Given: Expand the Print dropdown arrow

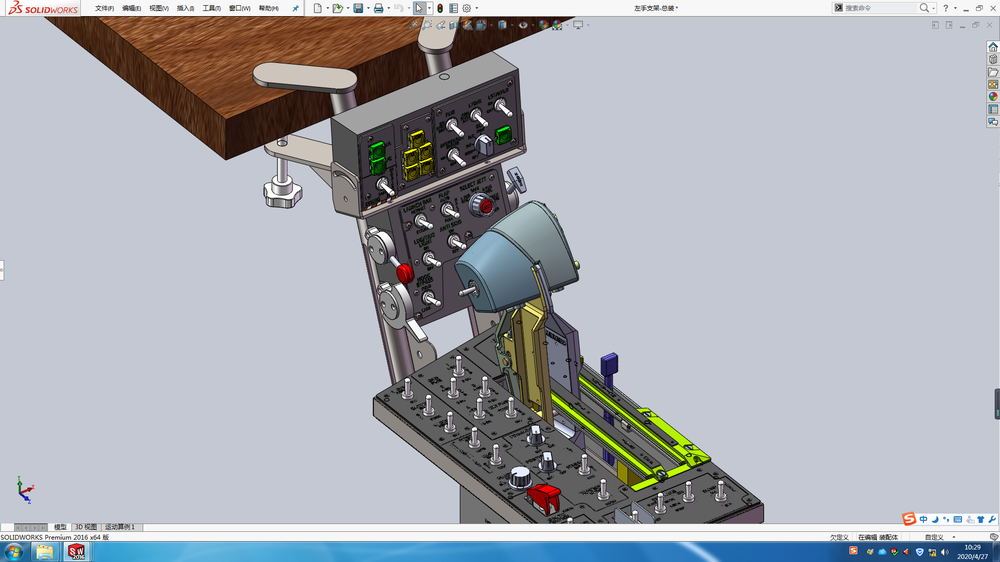Looking at the screenshot, I should point(388,8).
